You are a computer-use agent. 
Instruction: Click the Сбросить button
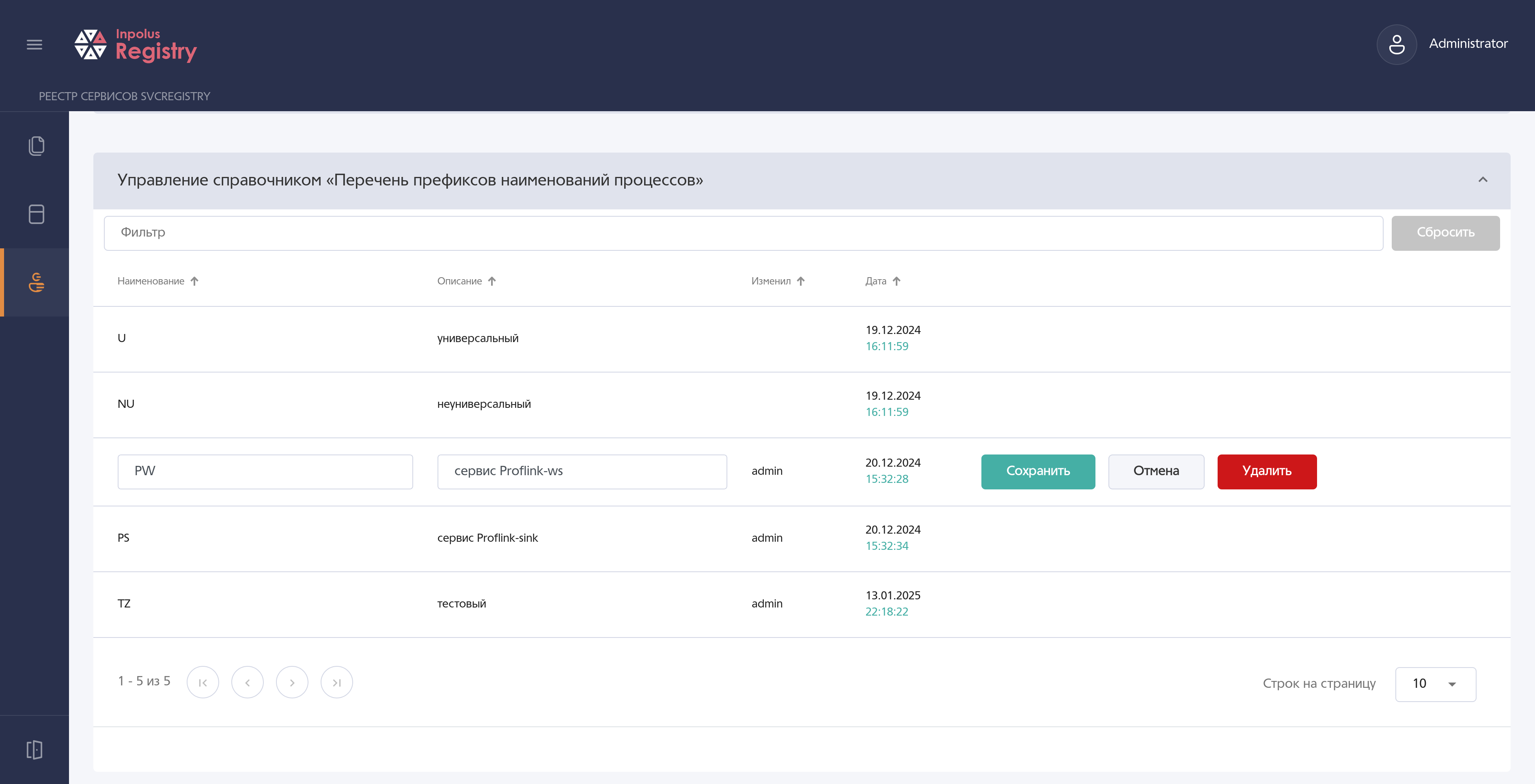[x=1445, y=233]
